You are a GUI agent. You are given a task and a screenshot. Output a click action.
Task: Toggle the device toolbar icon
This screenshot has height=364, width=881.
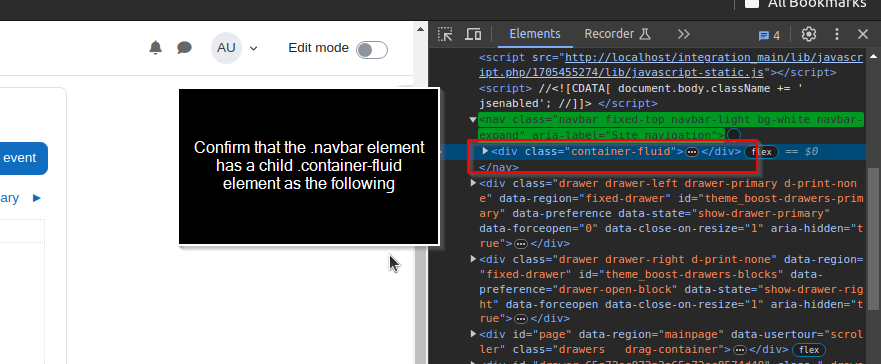point(473,34)
